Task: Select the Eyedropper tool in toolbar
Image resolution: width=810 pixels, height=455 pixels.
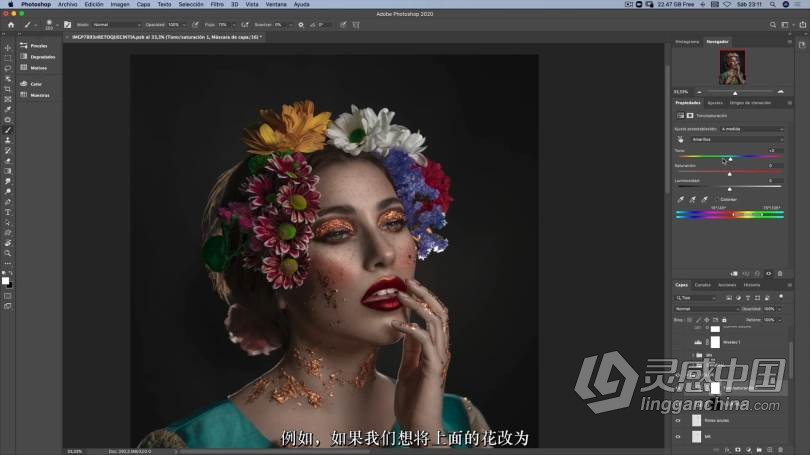Action: pyautogui.click(x=8, y=109)
